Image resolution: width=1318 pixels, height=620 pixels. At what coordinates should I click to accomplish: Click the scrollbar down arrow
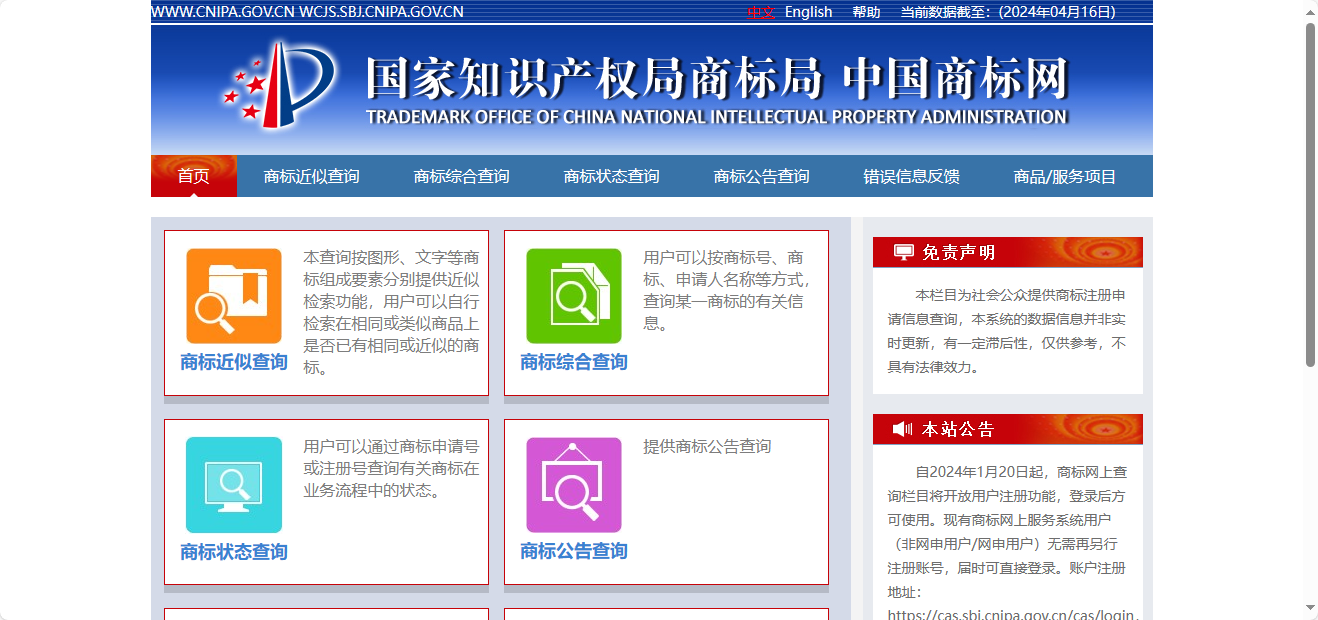click(x=1310, y=607)
